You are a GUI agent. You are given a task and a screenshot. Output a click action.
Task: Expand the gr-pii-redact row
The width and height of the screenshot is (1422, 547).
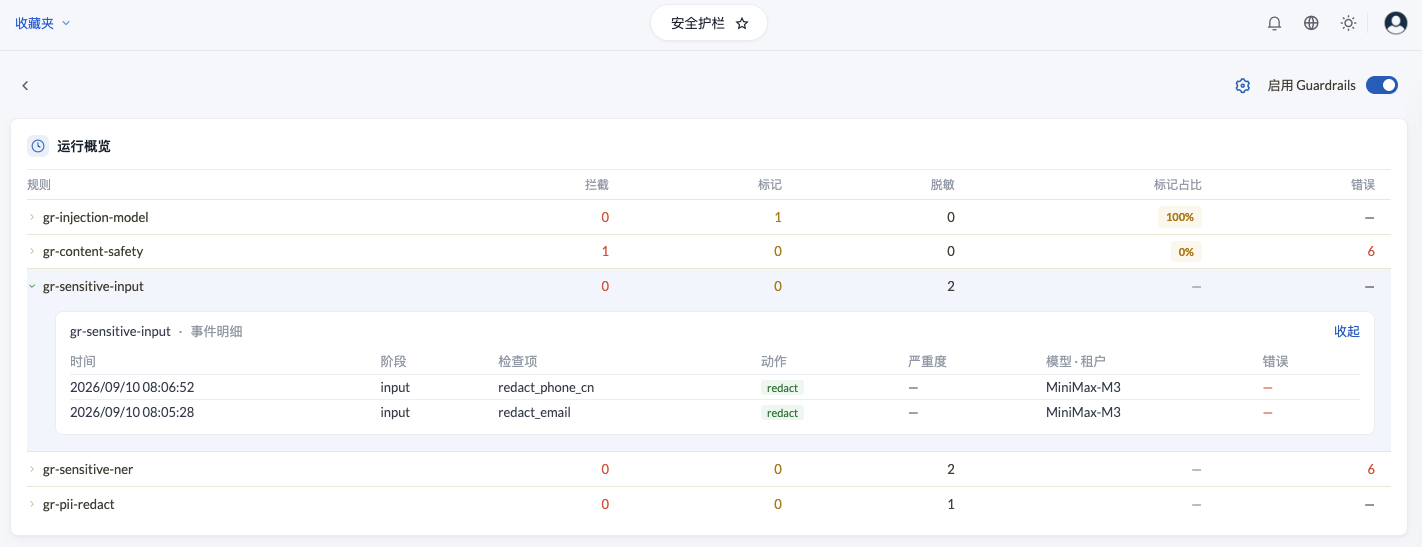tap(32, 504)
